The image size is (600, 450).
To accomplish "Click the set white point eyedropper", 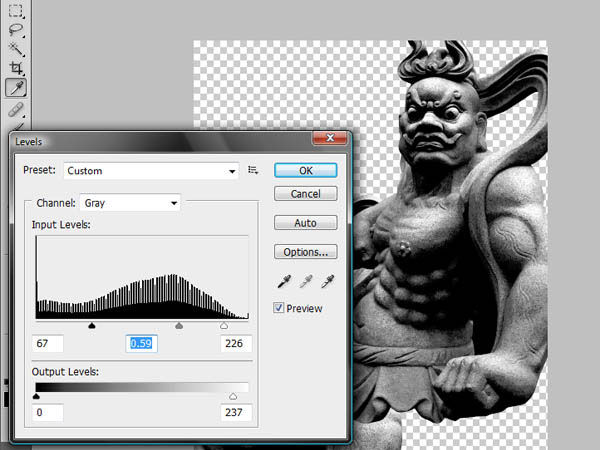I will click(328, 282).
